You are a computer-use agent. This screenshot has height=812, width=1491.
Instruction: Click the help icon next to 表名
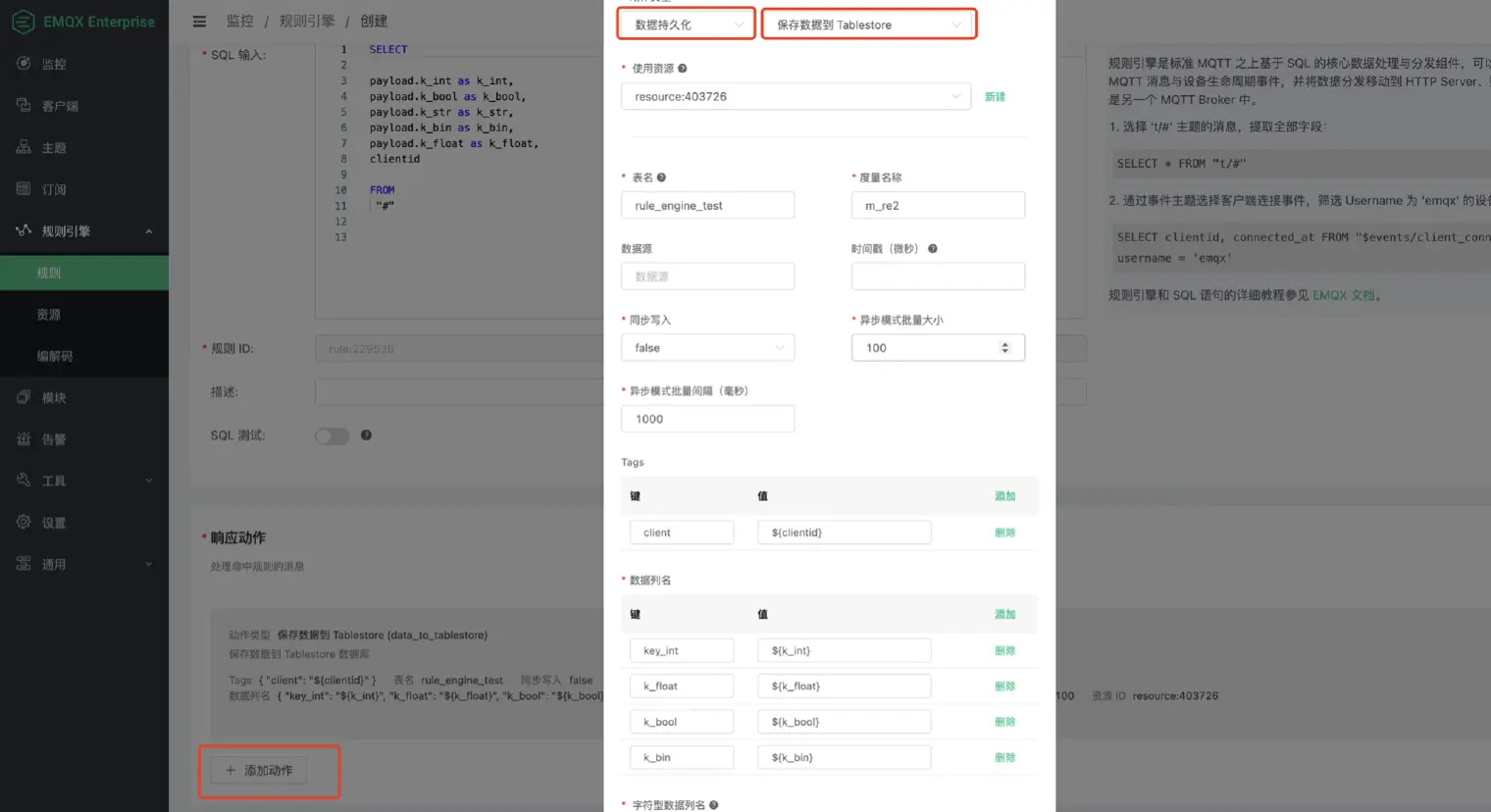coord(661,178)
